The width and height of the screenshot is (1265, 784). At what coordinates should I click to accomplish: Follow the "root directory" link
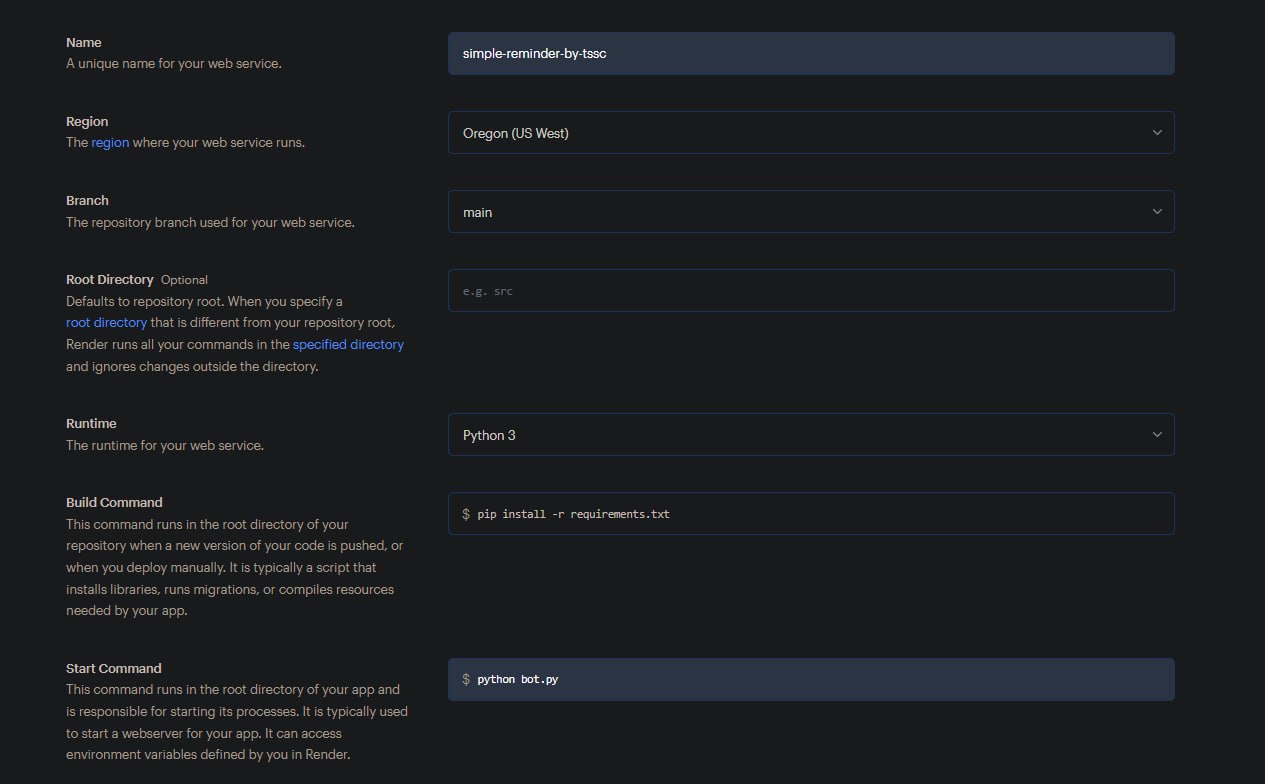[x=106, y=323]
